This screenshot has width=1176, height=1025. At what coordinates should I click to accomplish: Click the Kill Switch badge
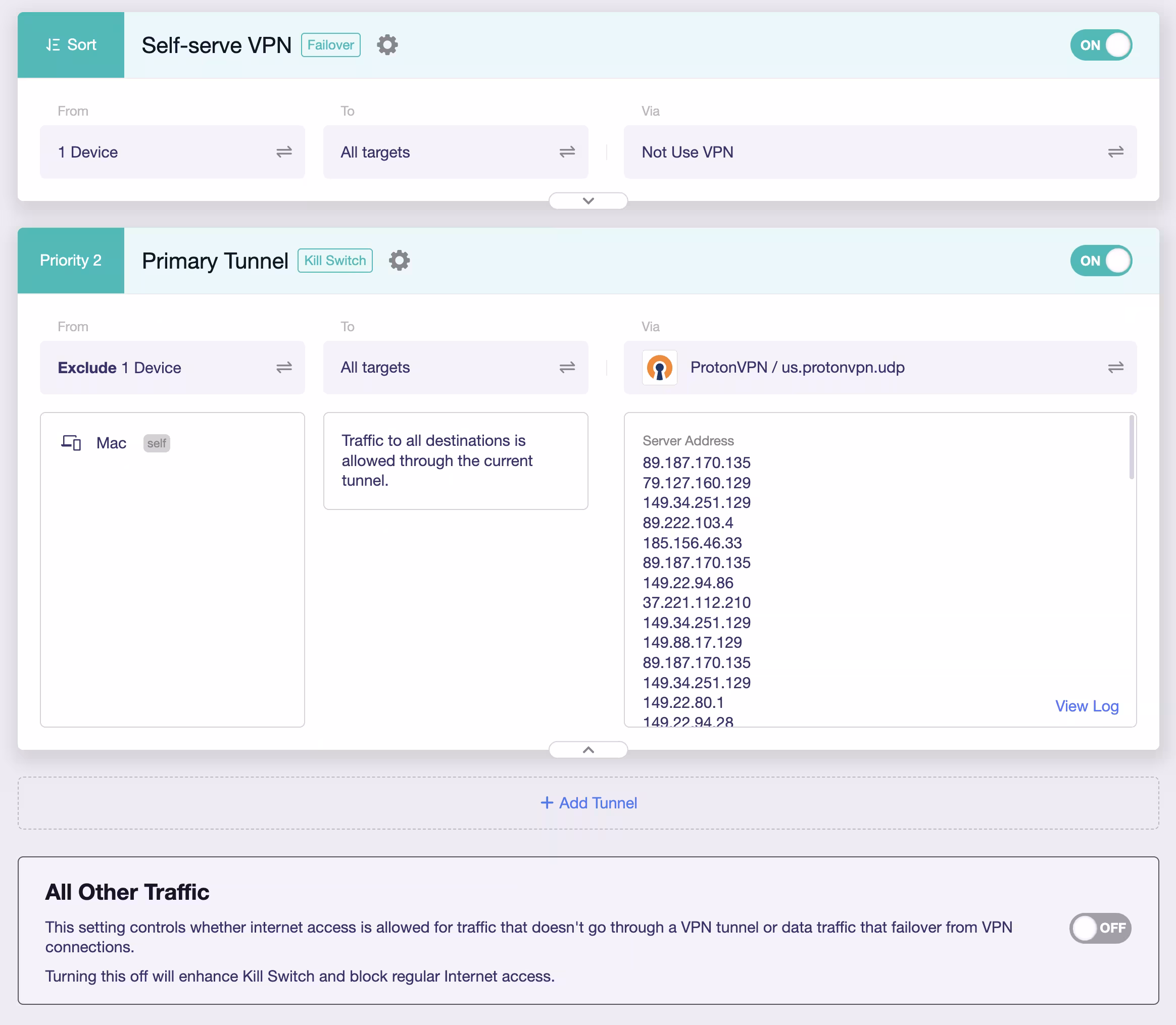click(x=334, y=260)
